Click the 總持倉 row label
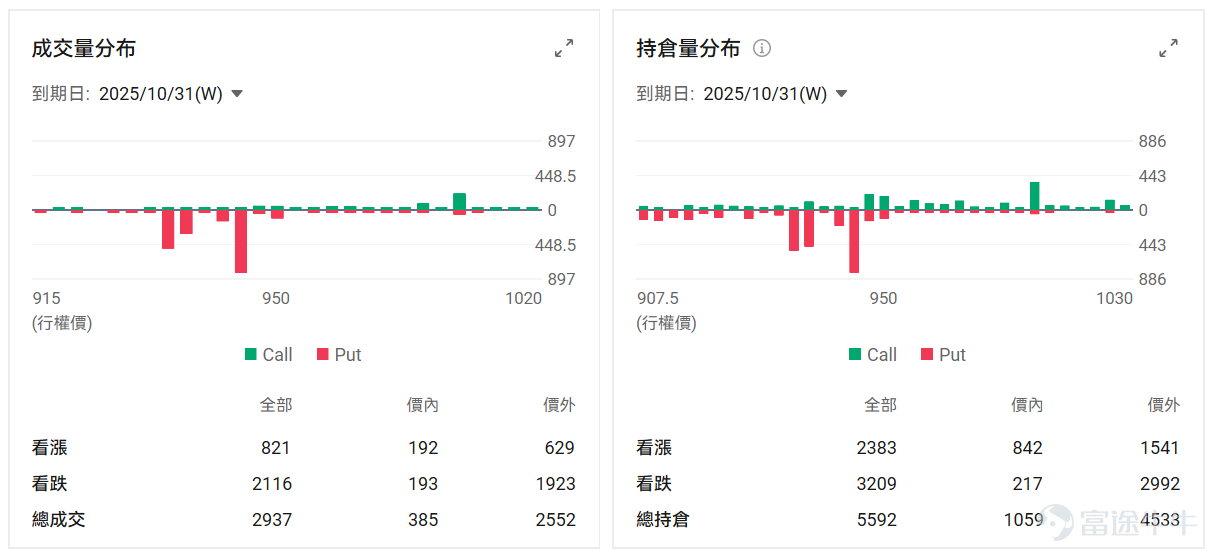Image resolution: width=1217 pixels, height=559 pixels. (x=663, y=520)
